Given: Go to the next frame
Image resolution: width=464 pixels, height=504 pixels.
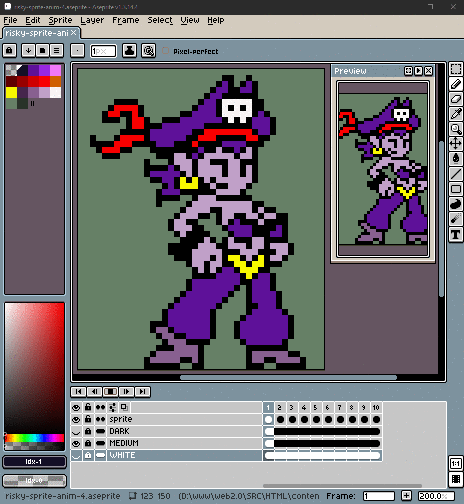Looking at the screenshot, I should pos(126,391).
